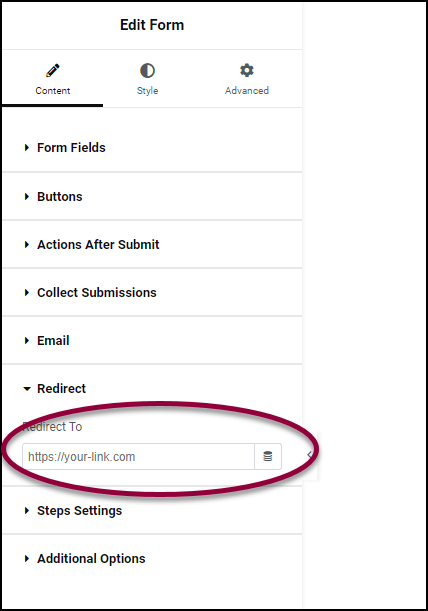Expand the Form Fields section arrow
Image resolution: width=428 pixels, height=611 pixels.
coord(27,148)
